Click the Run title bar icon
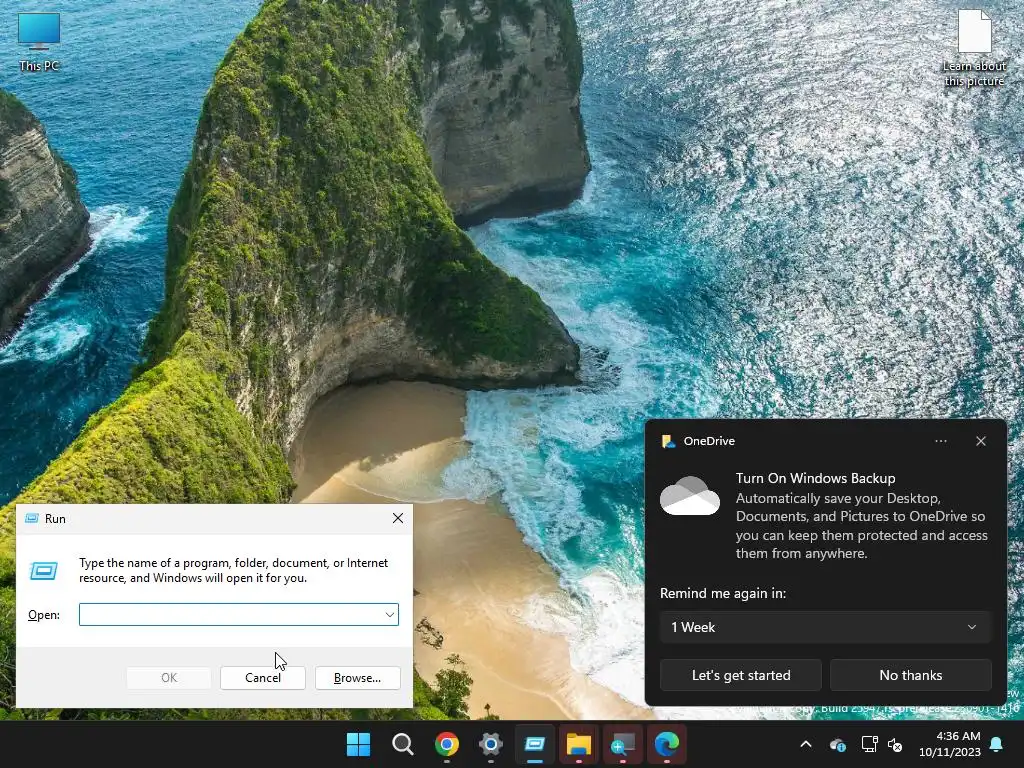 pos(31,519)
